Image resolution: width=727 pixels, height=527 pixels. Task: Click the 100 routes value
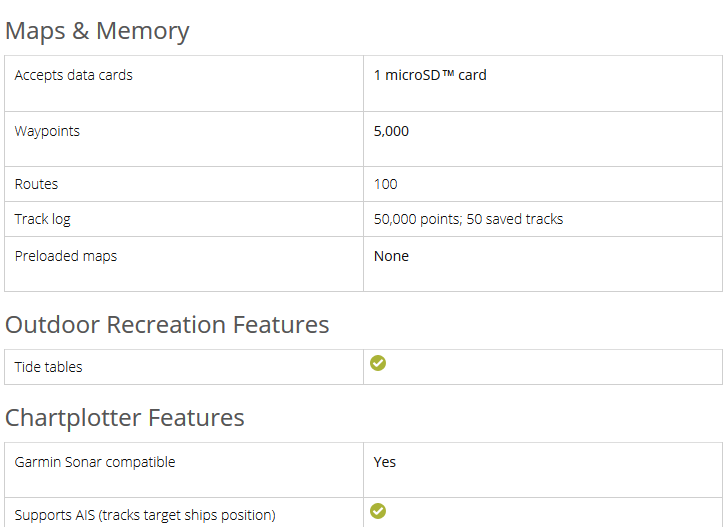click(x=385, y=184)
